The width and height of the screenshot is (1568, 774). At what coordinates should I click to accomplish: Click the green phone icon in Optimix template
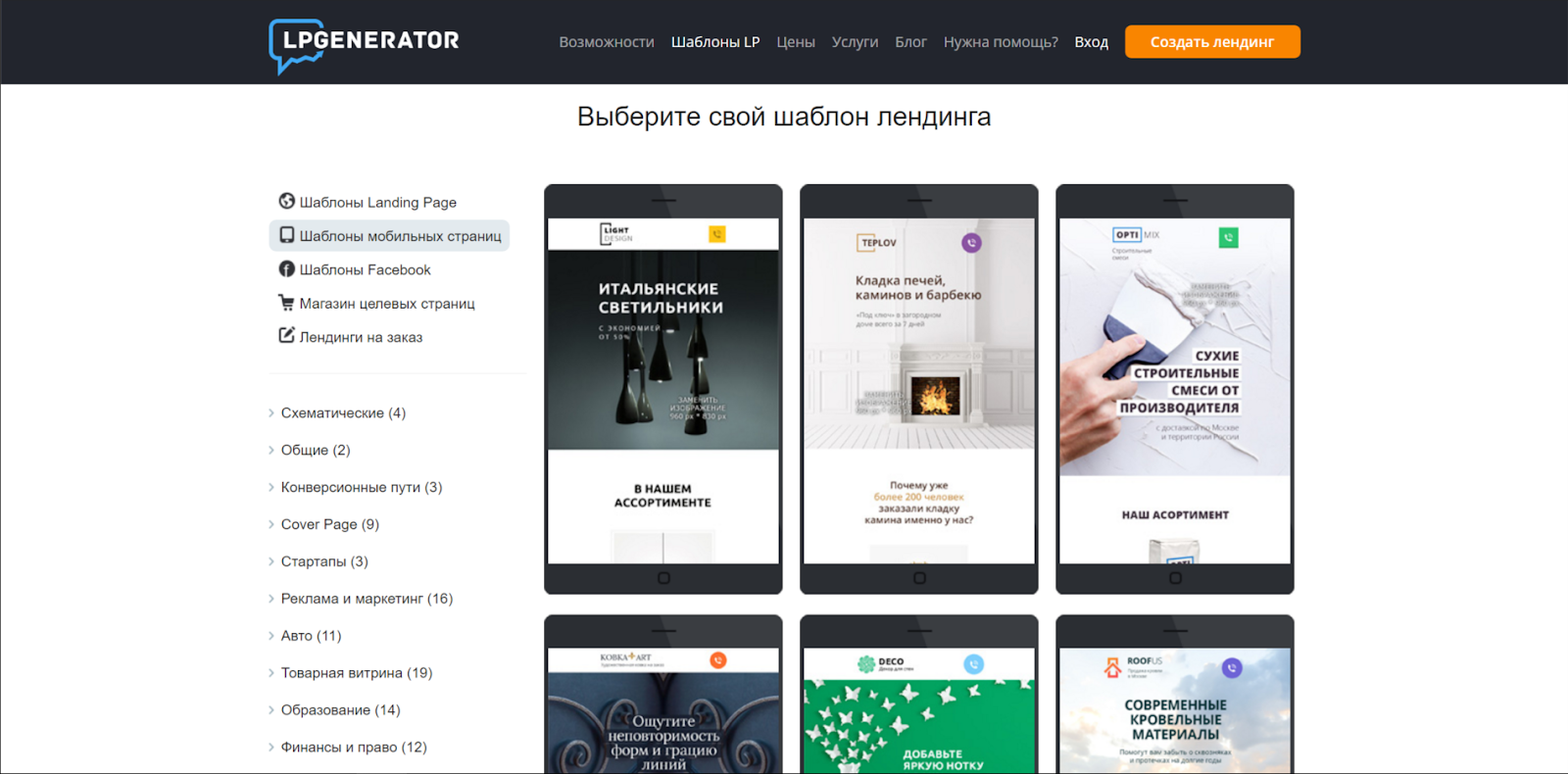(1228, 237)
